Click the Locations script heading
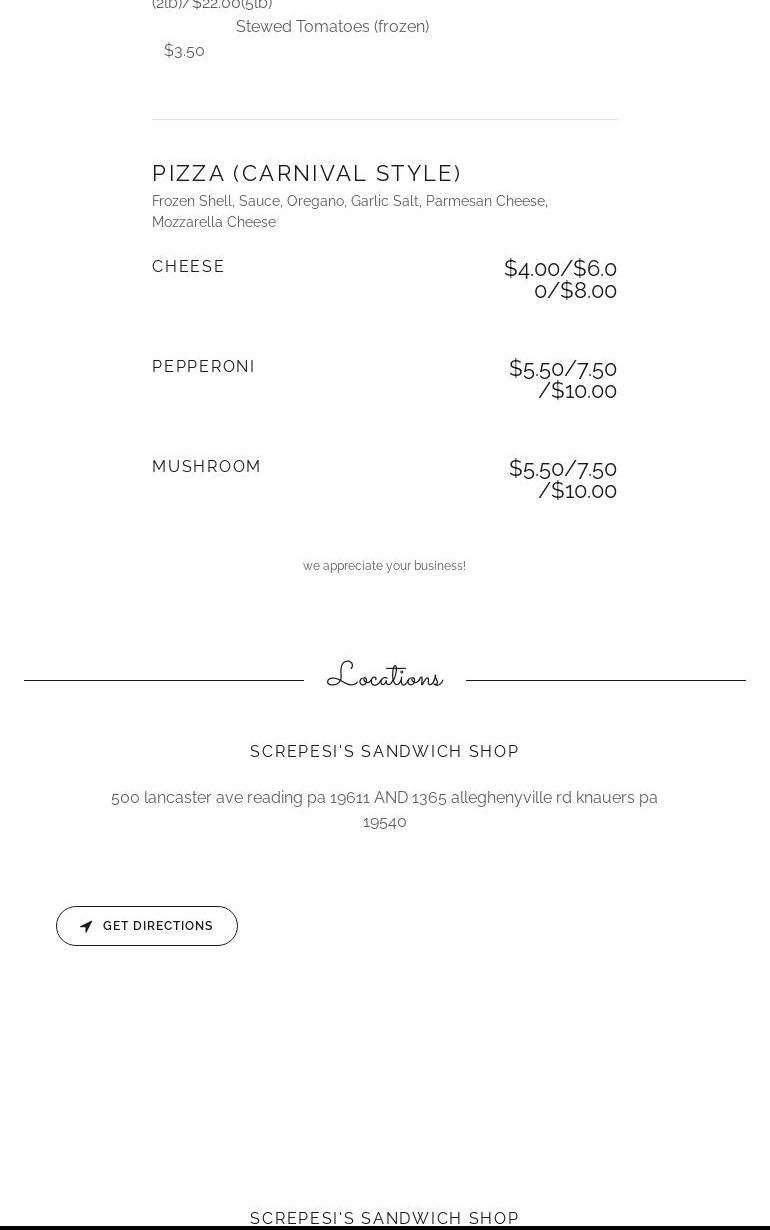770x1230 pixels. (384, 677)
